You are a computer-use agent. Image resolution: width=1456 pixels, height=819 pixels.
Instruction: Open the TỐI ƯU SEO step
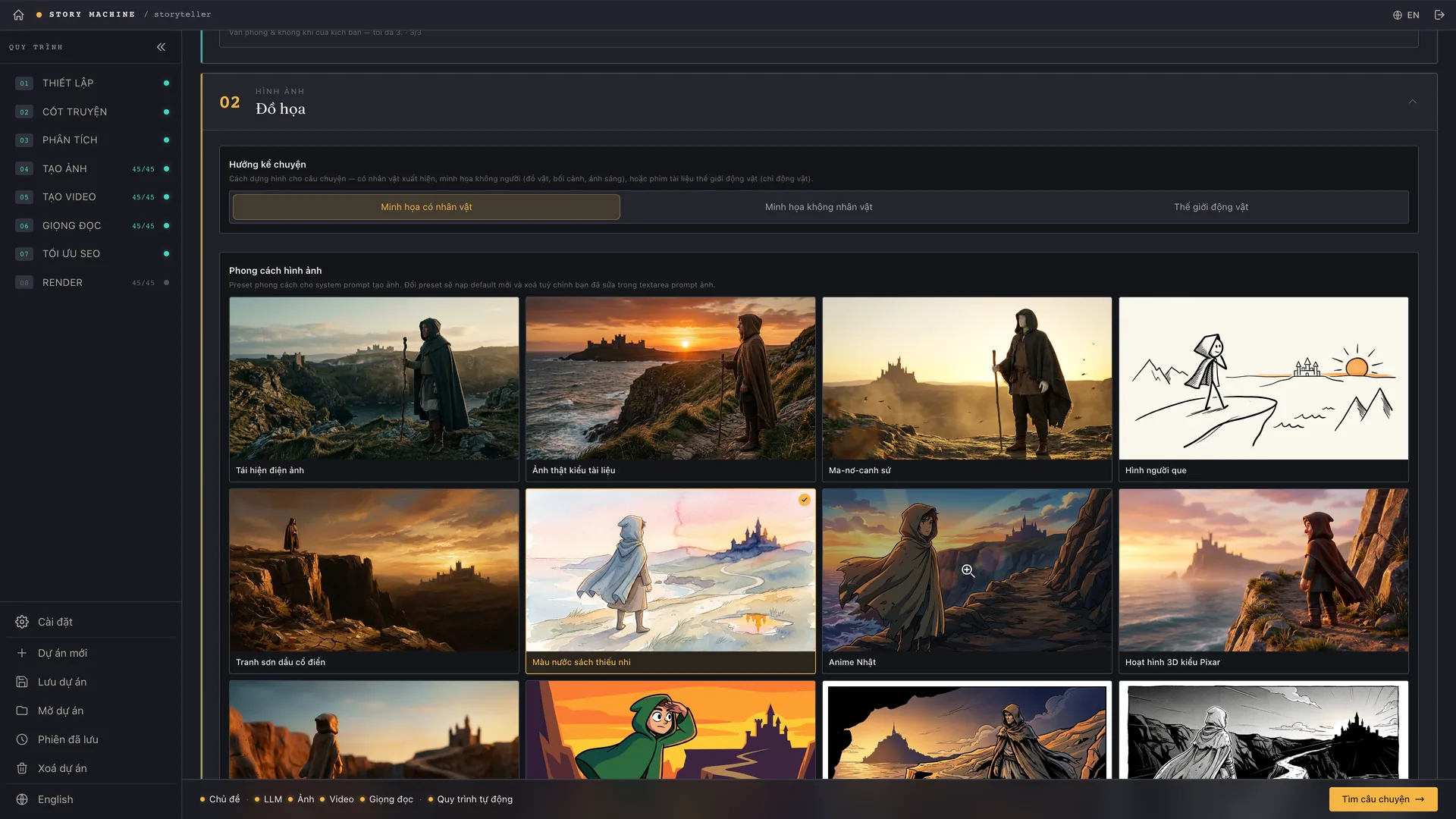pyautogui.click(x=91, y=254)
